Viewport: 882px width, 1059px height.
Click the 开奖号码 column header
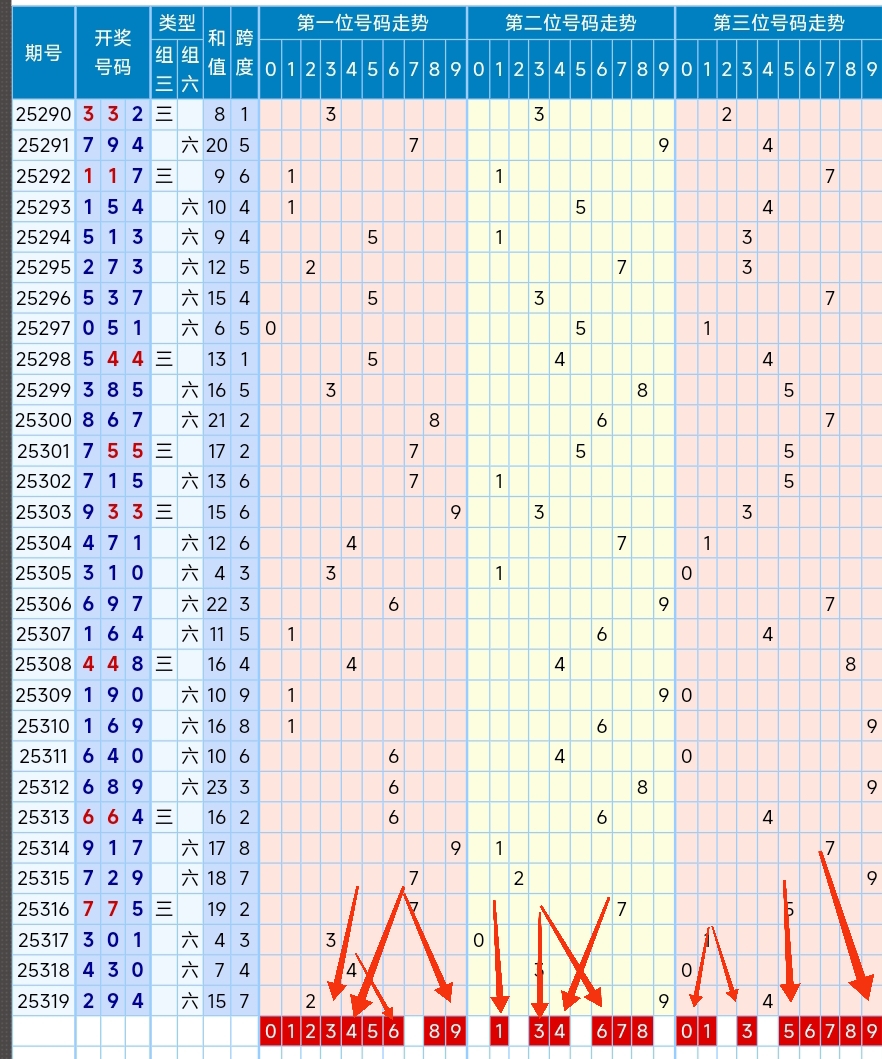tap(113, 53)
